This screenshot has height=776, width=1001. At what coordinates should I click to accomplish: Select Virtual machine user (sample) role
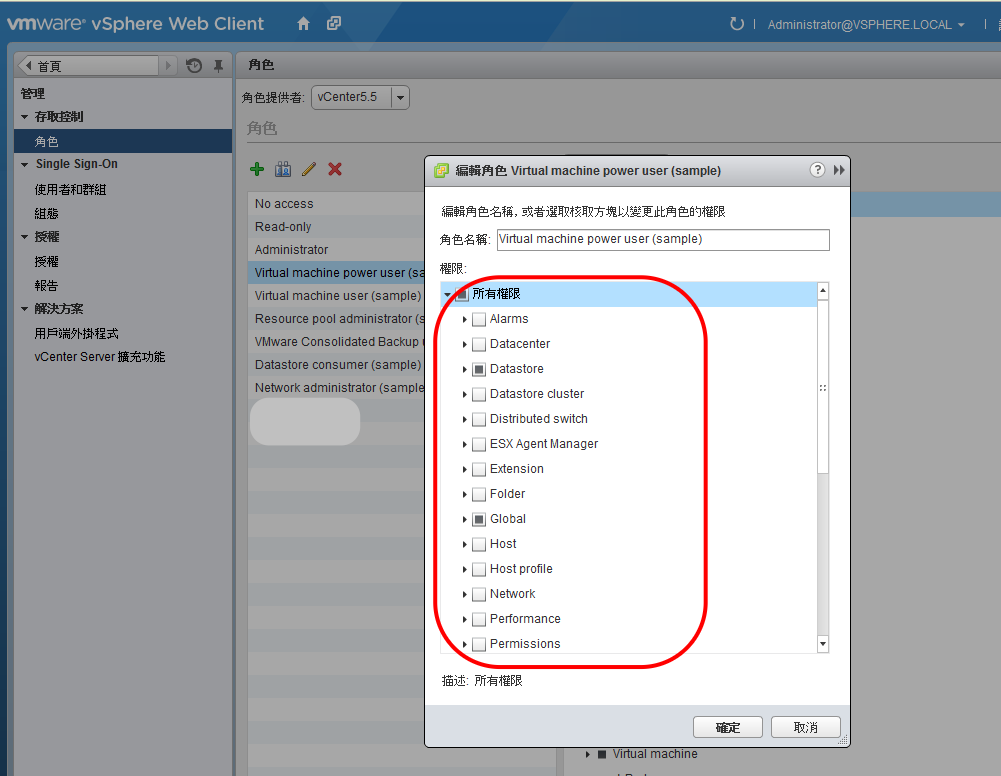(x=338, y=295)
